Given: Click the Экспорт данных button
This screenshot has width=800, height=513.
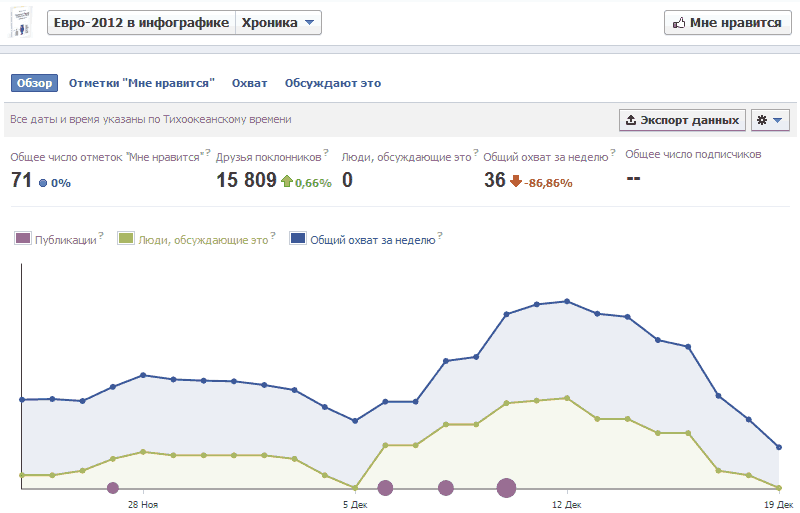Looking at the screenshot, I should click(682, 120).
